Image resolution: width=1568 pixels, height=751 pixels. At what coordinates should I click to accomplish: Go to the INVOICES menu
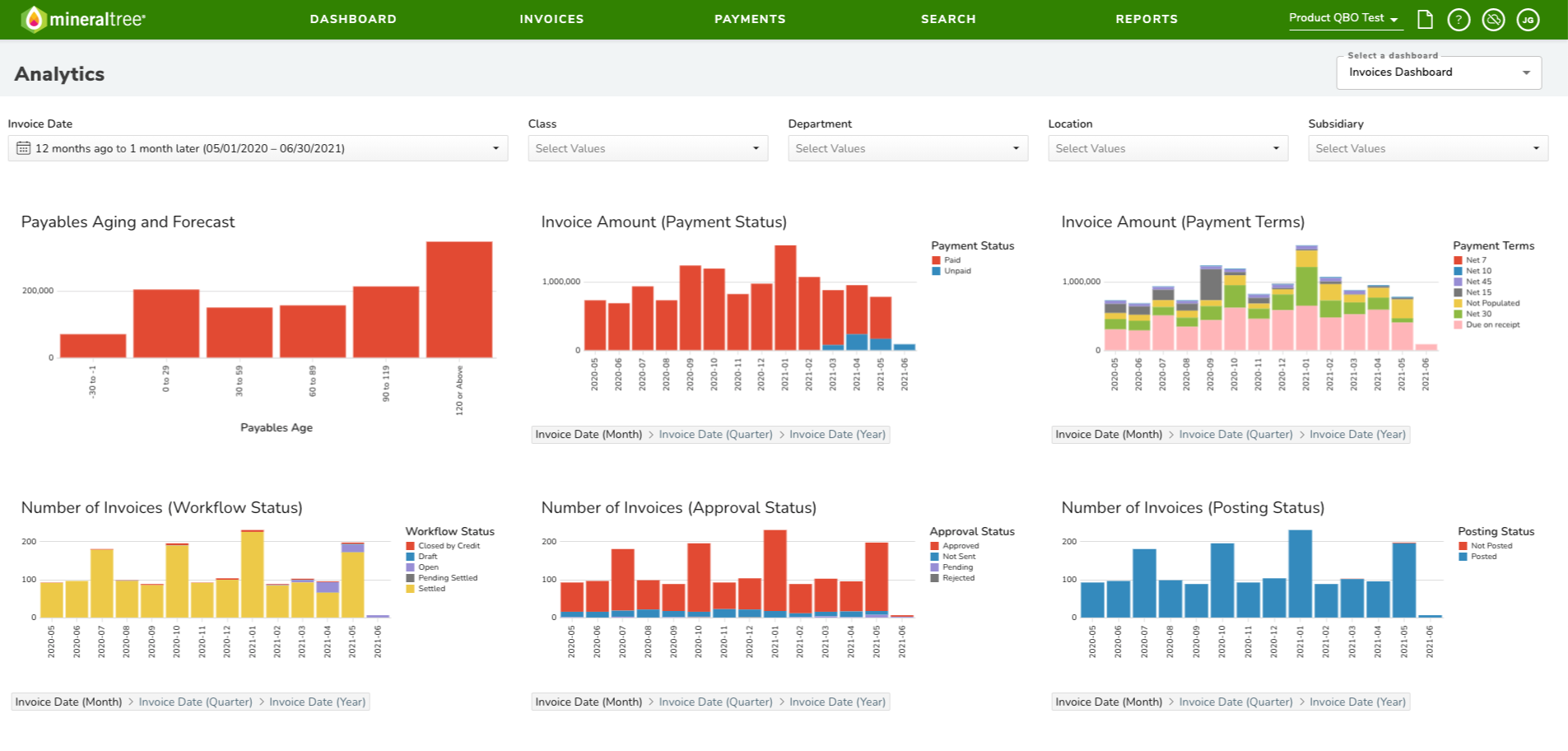pos(551,19)
